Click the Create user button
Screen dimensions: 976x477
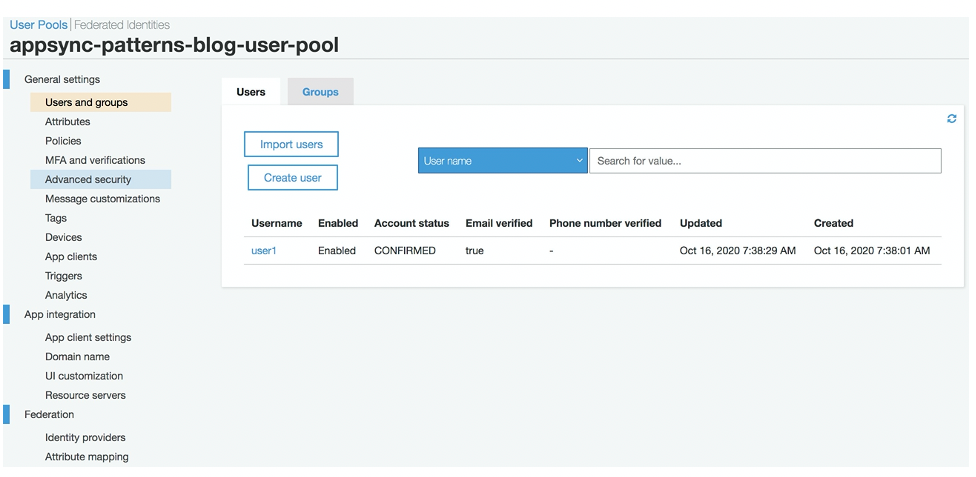tap(293, 177)
